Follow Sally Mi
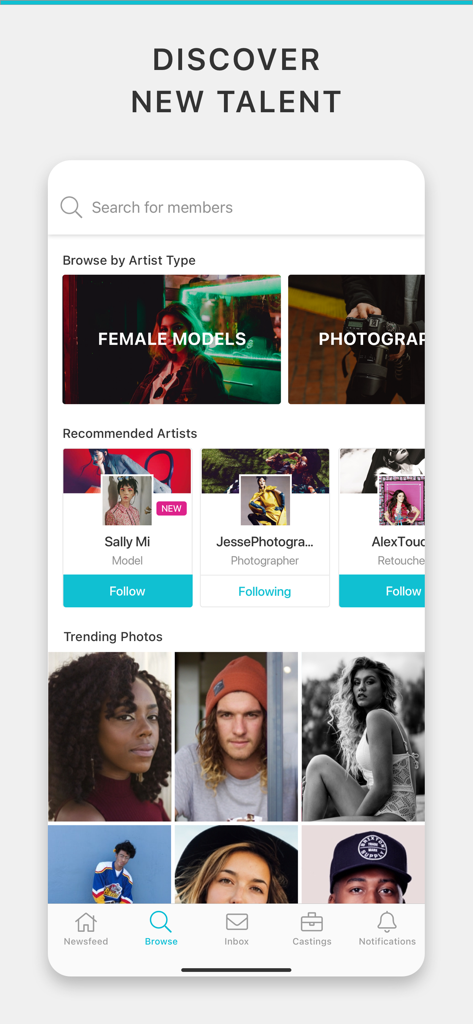Viewport: 473px width, 1024px height. click(127, 591)
